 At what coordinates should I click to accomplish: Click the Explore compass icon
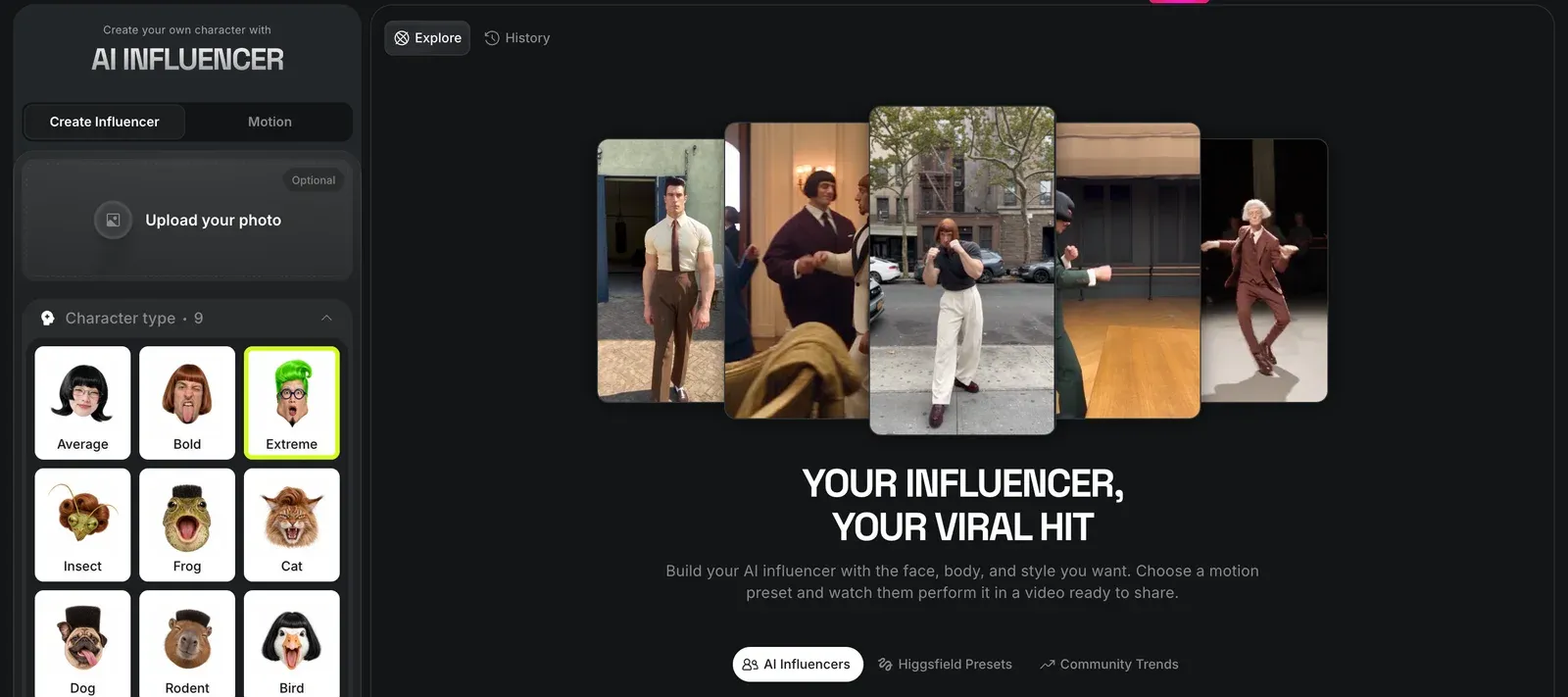tap(402, 38)
